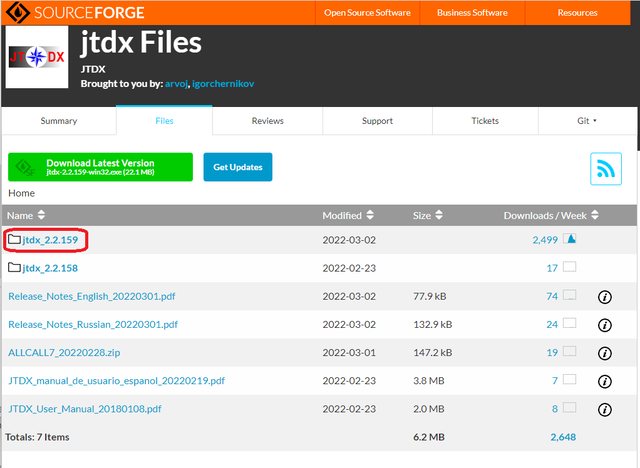Click stats chart icon for JTDX_manual_de_usuario row

coord(569,379)
